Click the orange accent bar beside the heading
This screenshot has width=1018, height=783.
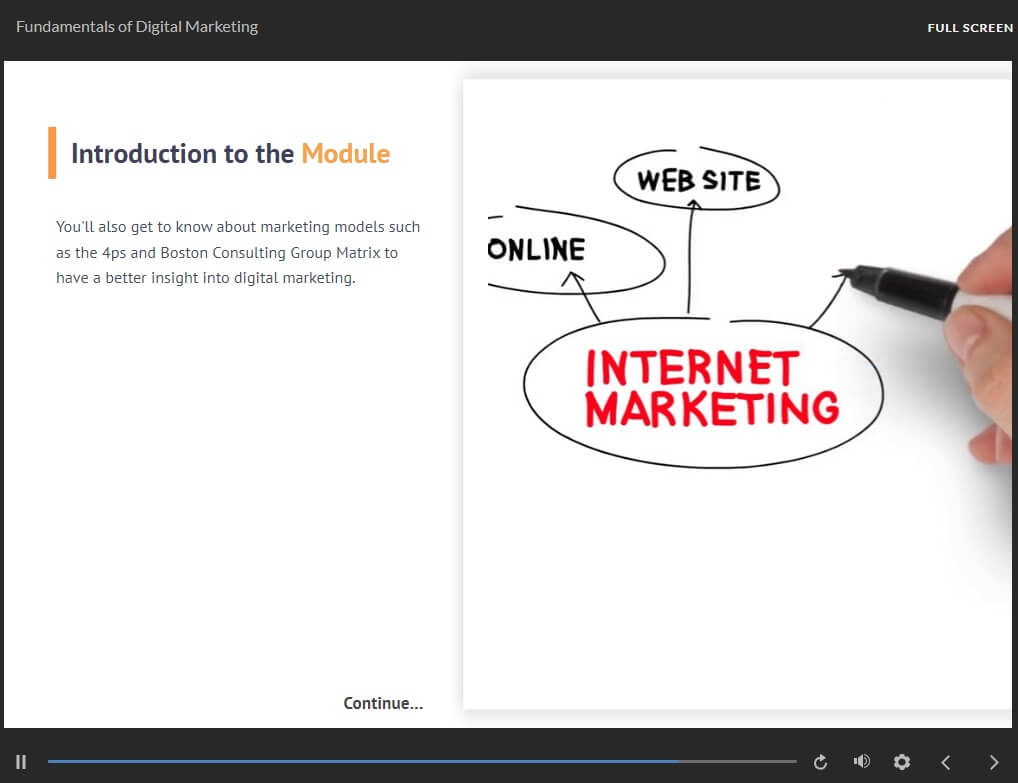click(x=52, y=153)
